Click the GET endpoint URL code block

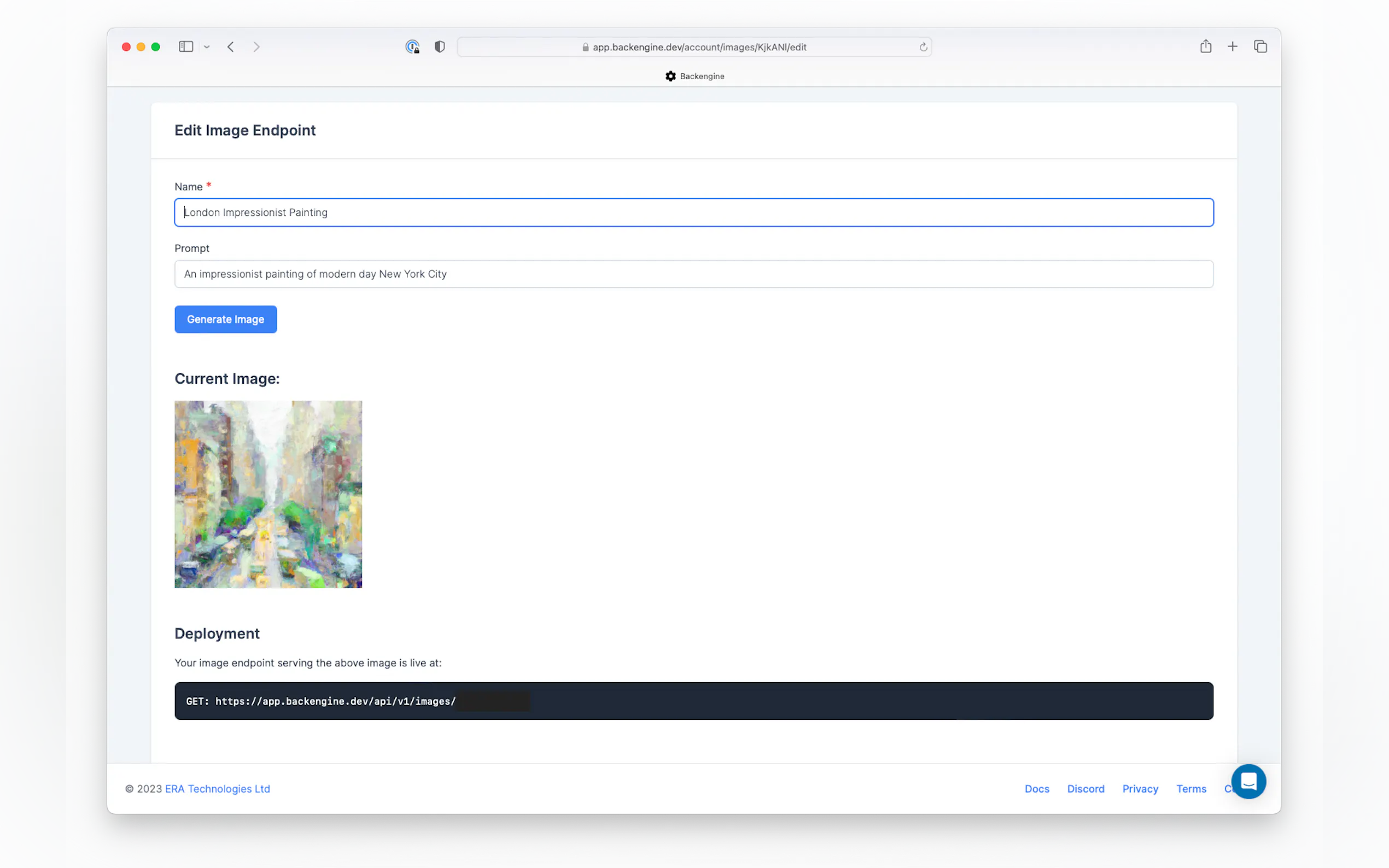(x=693, y=700)
